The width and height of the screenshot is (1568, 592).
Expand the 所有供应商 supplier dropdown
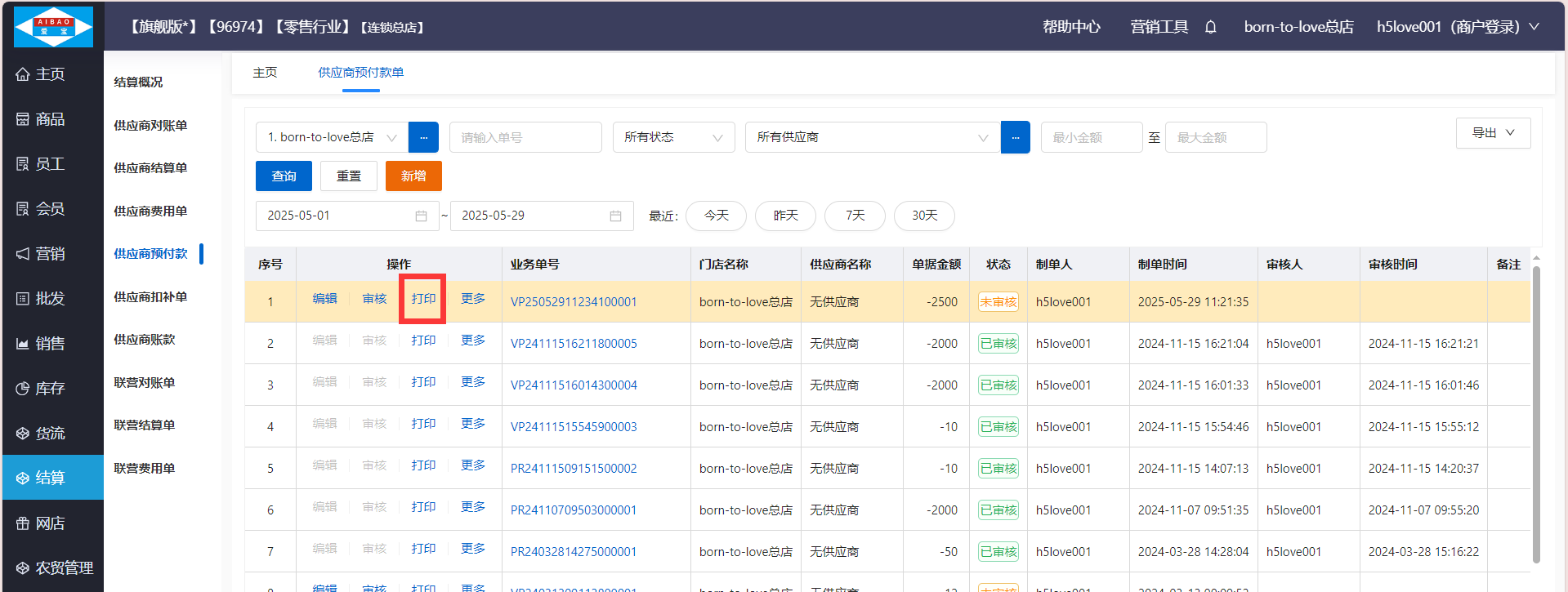[x=872, y=137]
